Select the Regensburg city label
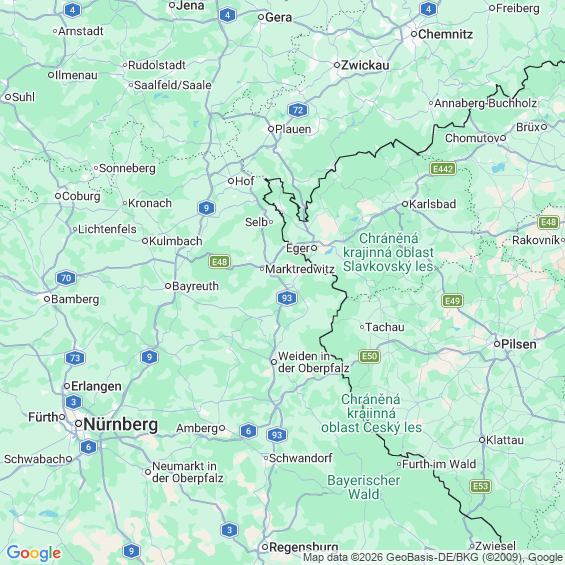This screenshot has width=565, height=565. [x=304, y=547]
